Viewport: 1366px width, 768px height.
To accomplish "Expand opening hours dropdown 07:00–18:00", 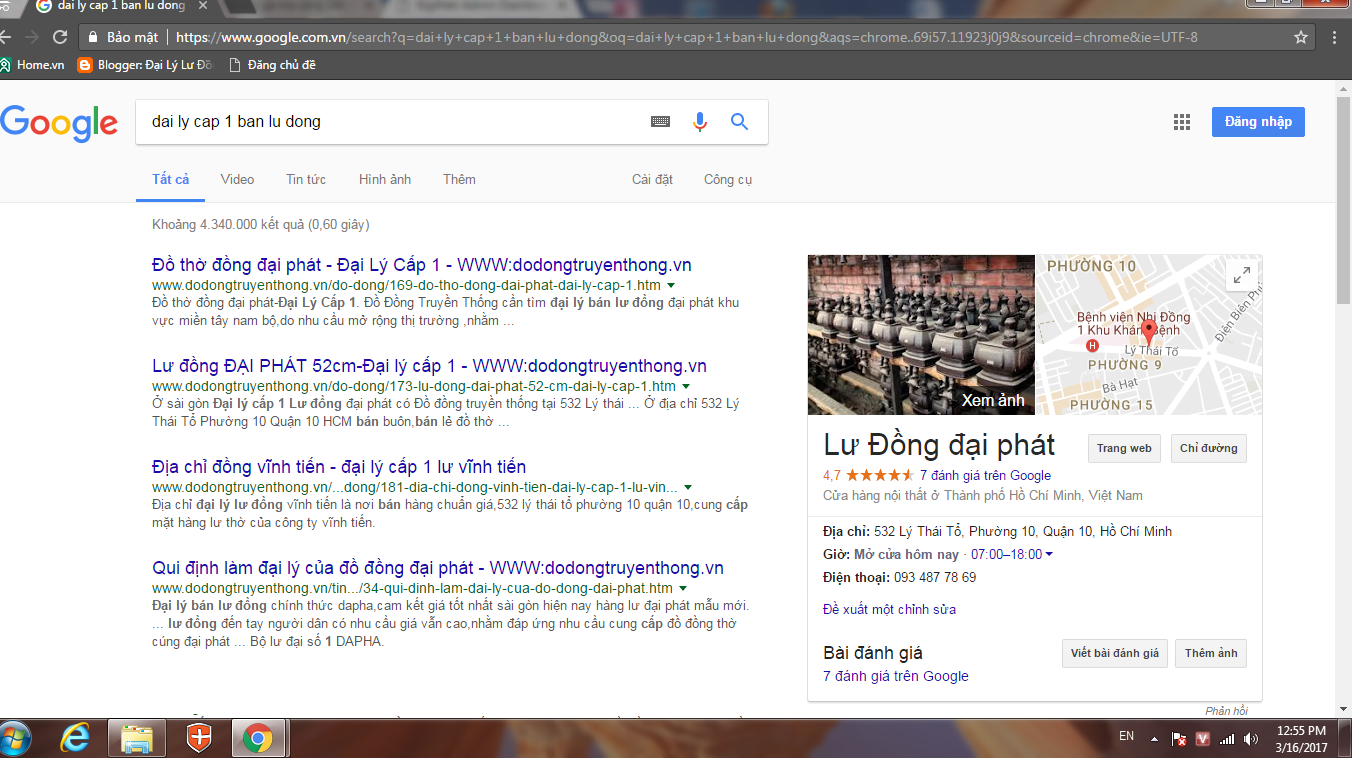I will click(x=1048, y=554).
